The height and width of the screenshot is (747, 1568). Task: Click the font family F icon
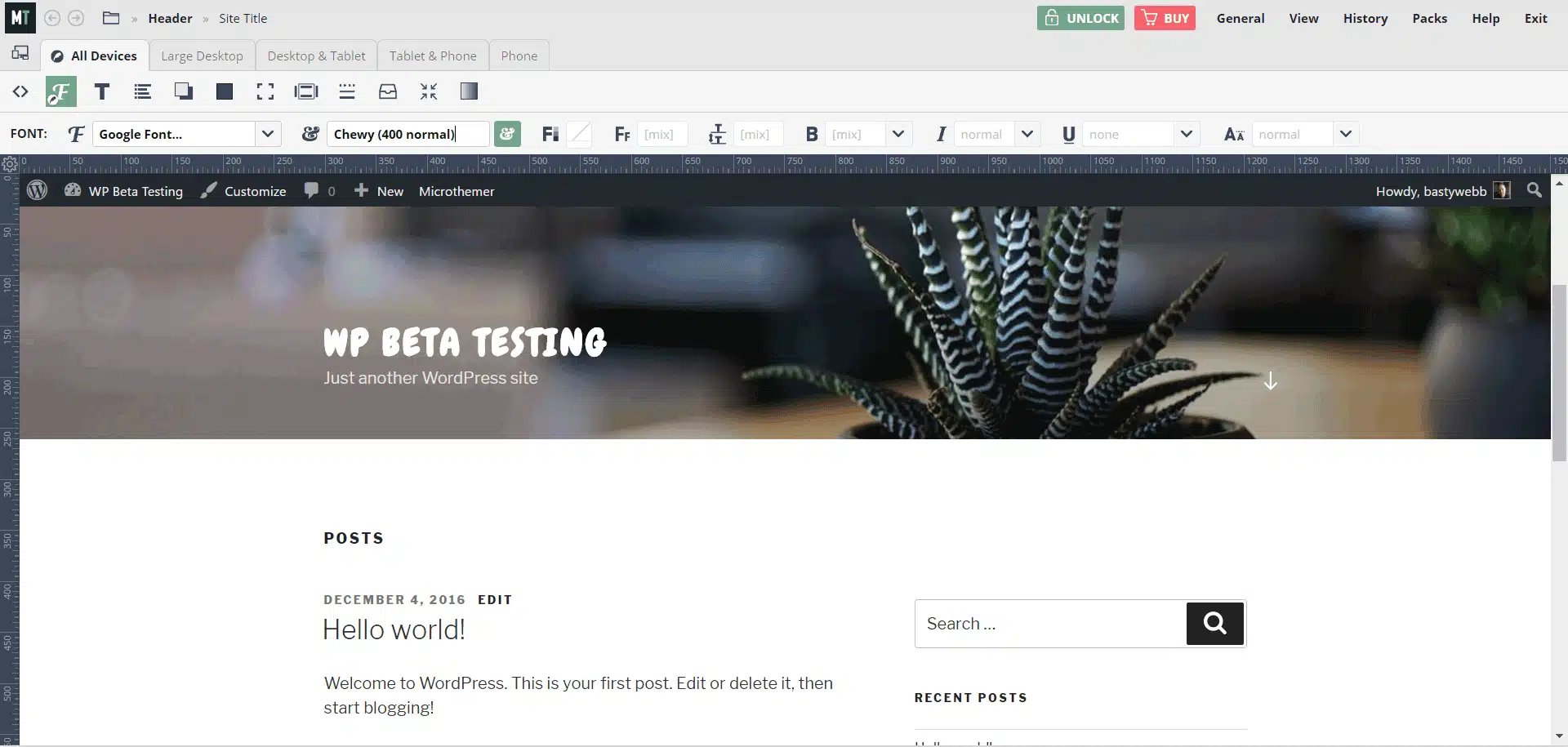pos(76,134)
